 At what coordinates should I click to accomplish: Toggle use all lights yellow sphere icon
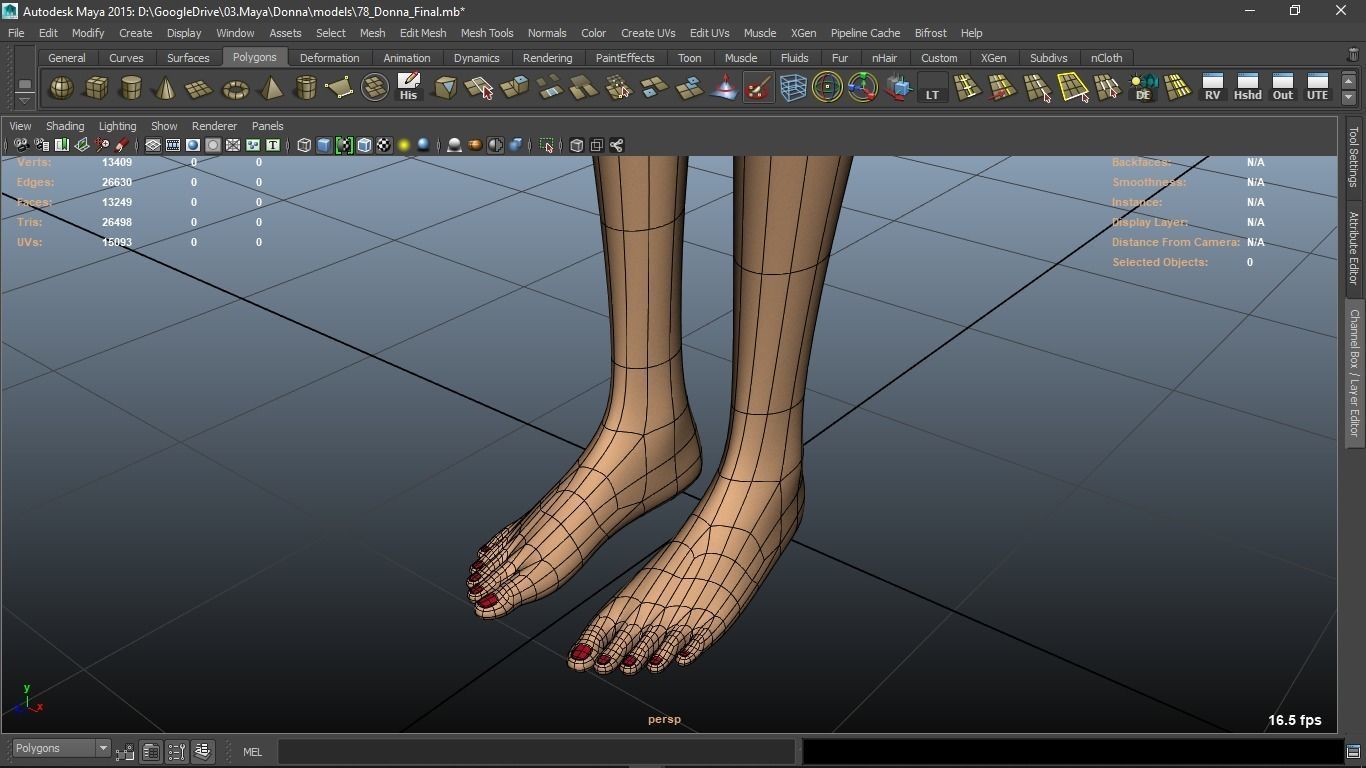click(404, 145)
